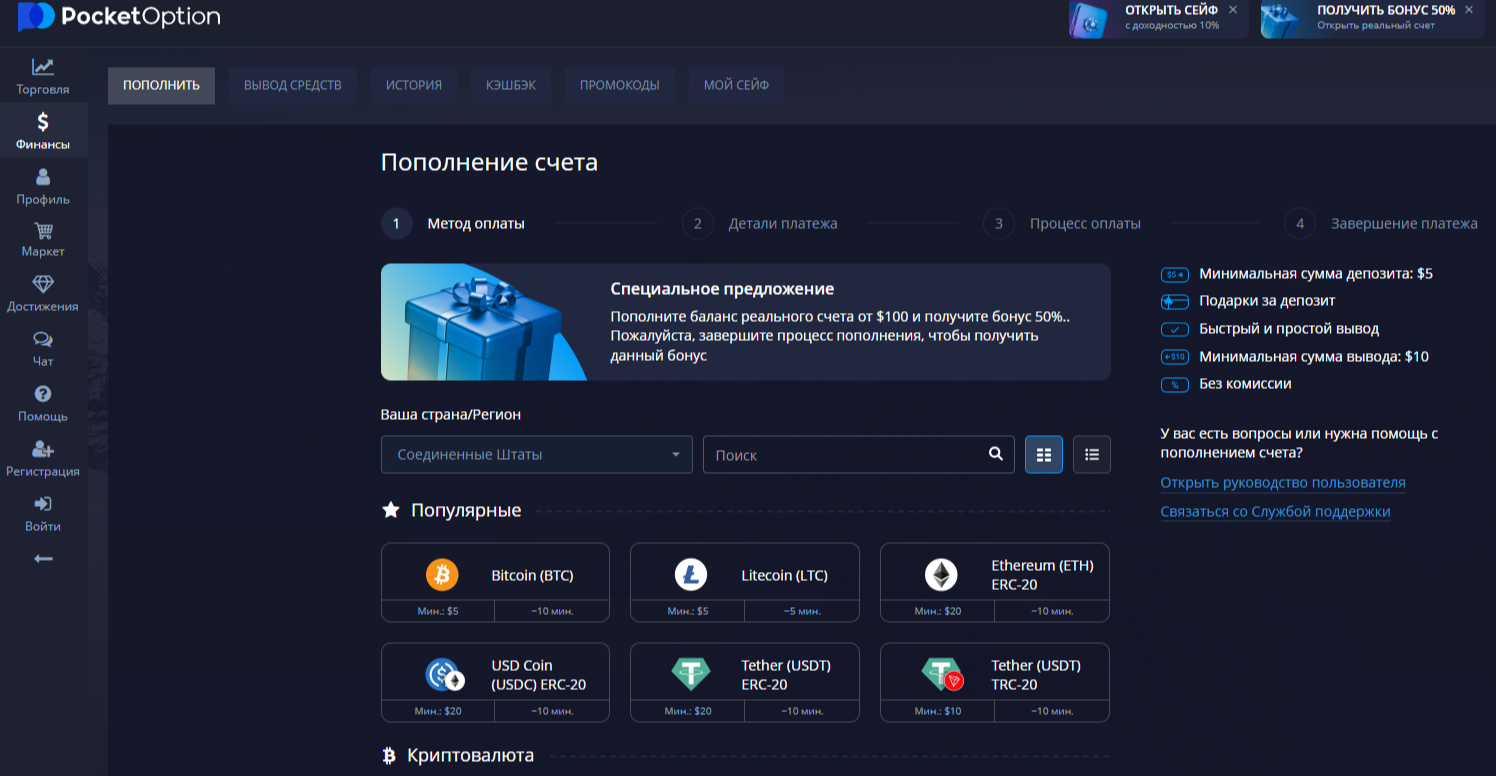1496x776 pixels.
Task: Open the Кэшбэк tab
Action: pos(511,85)
